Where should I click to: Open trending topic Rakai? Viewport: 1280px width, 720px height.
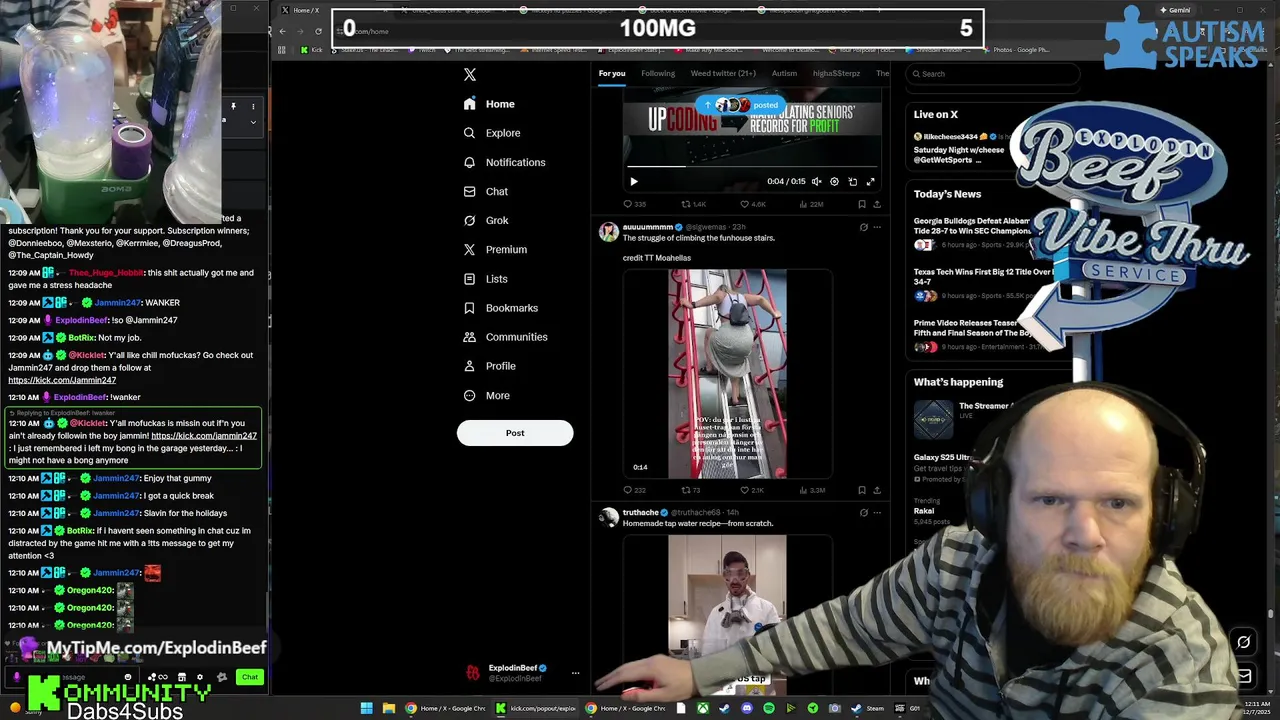click(924, 511)
